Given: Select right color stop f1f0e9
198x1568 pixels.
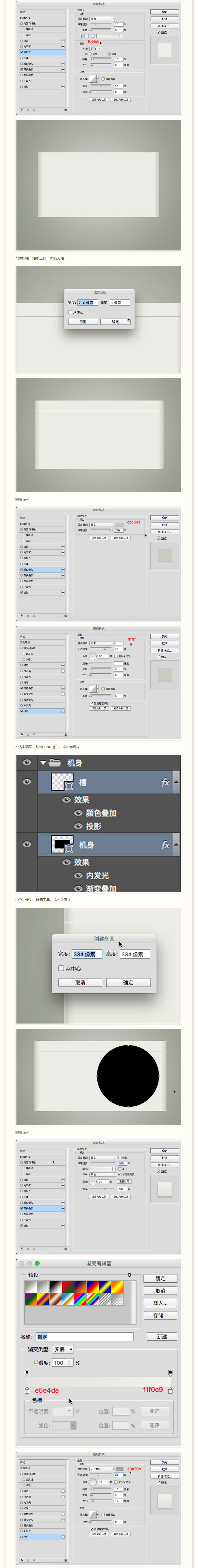Looking at the screenshot, I should [x=170, y=1390].
